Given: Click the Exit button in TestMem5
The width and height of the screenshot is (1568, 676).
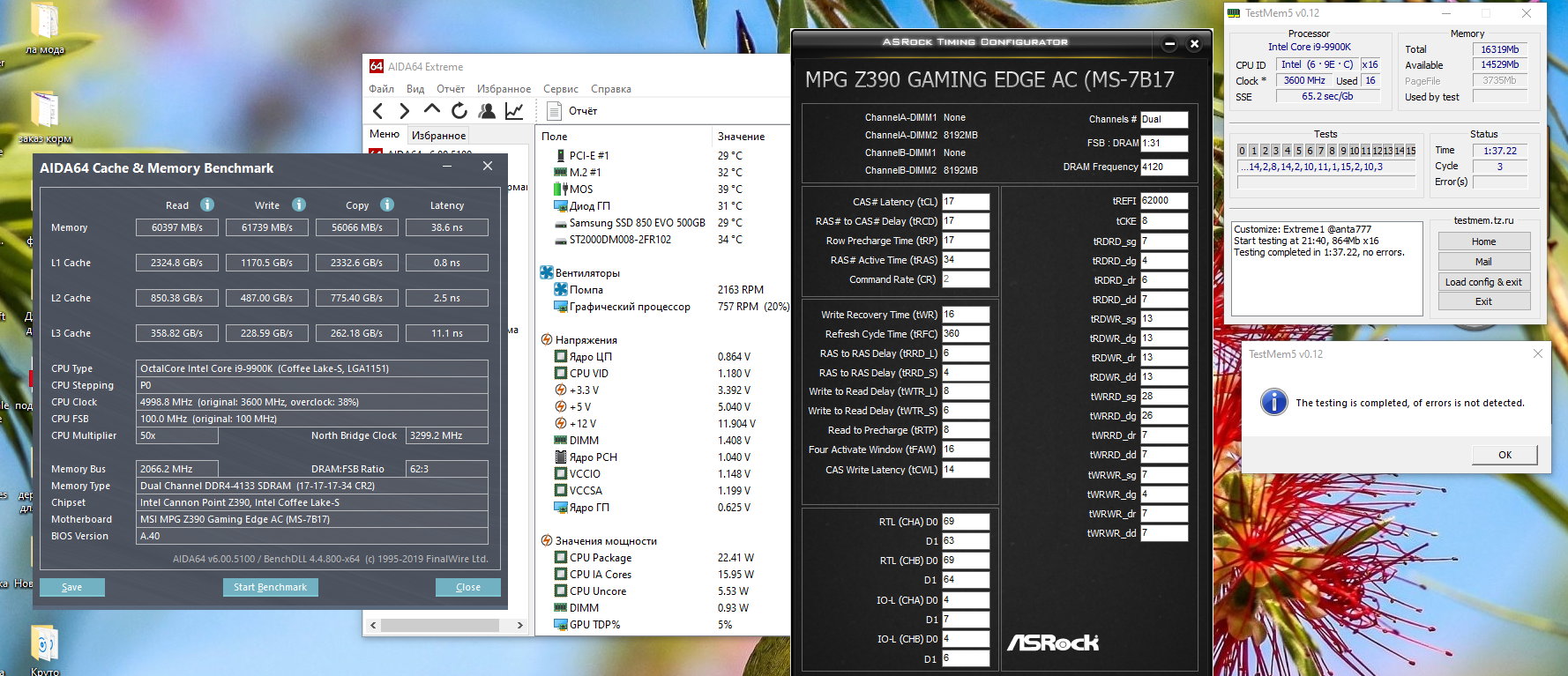Looking at the screenshot, I should point(1484,301).
